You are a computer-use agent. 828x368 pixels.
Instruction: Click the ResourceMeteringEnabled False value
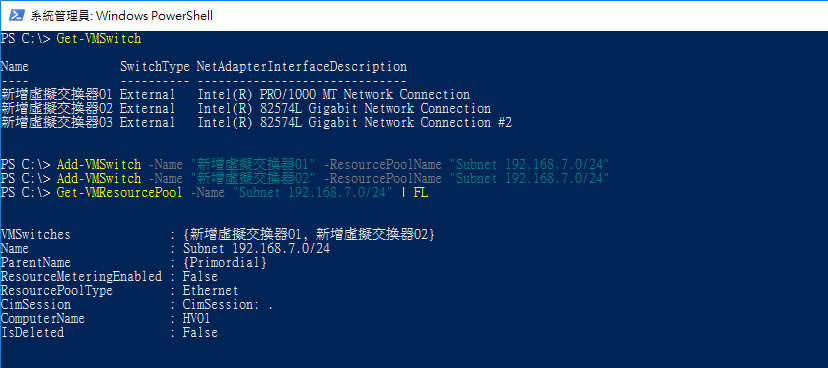pos(200,277)
